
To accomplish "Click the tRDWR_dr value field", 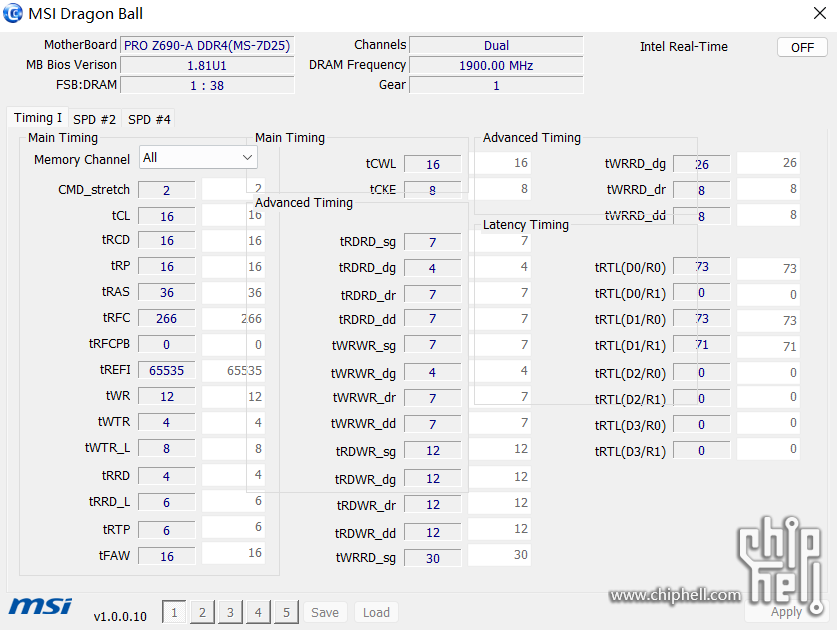I will [x=432, y=505].
